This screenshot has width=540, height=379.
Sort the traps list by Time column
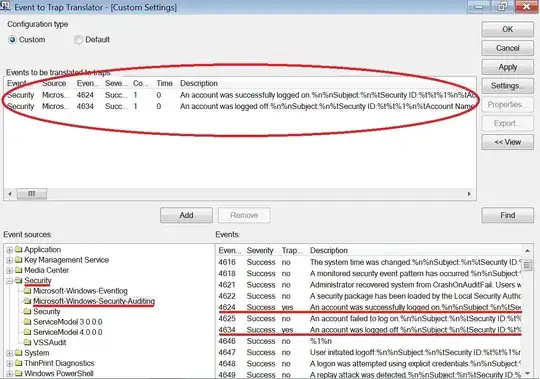click(164, 84)
